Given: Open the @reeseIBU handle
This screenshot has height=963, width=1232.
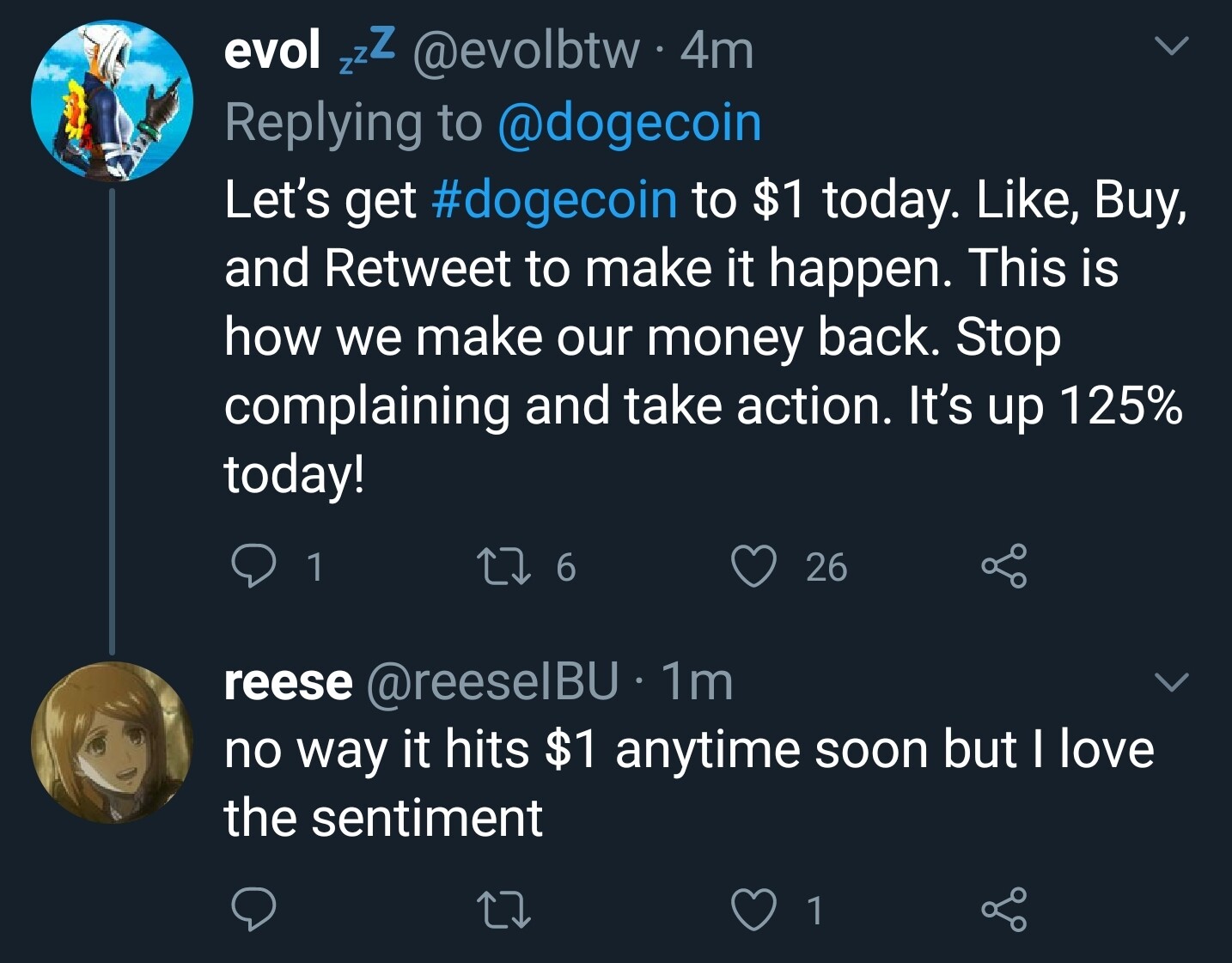Looking at the screenshot, I should [492, 681].
